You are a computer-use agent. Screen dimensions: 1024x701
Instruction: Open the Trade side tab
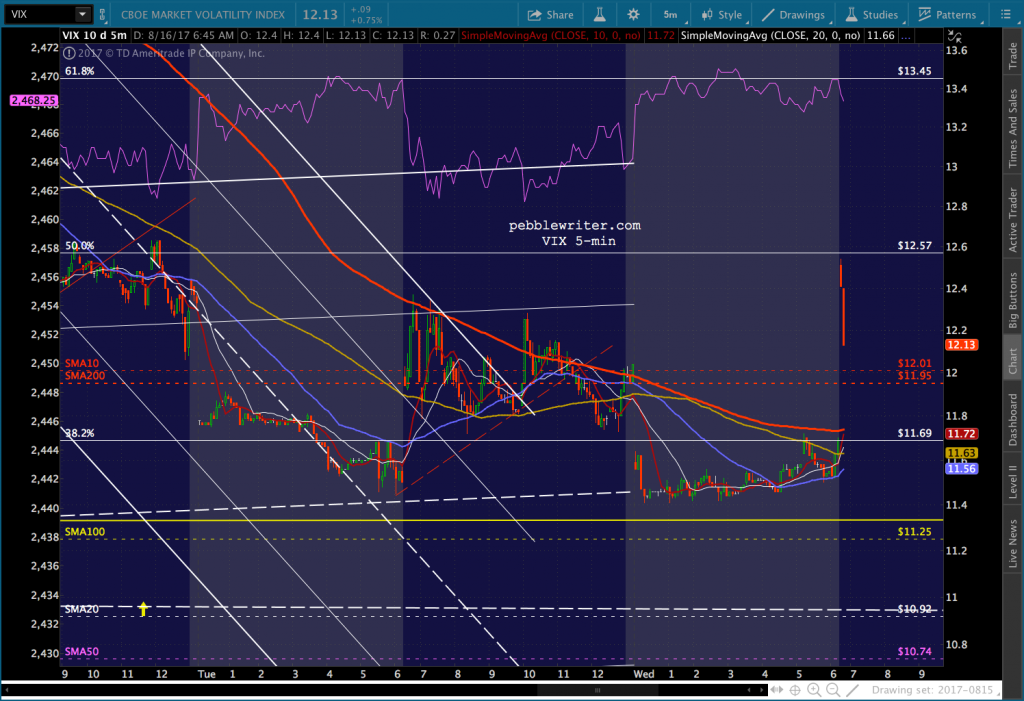[x=1012, y=56]
